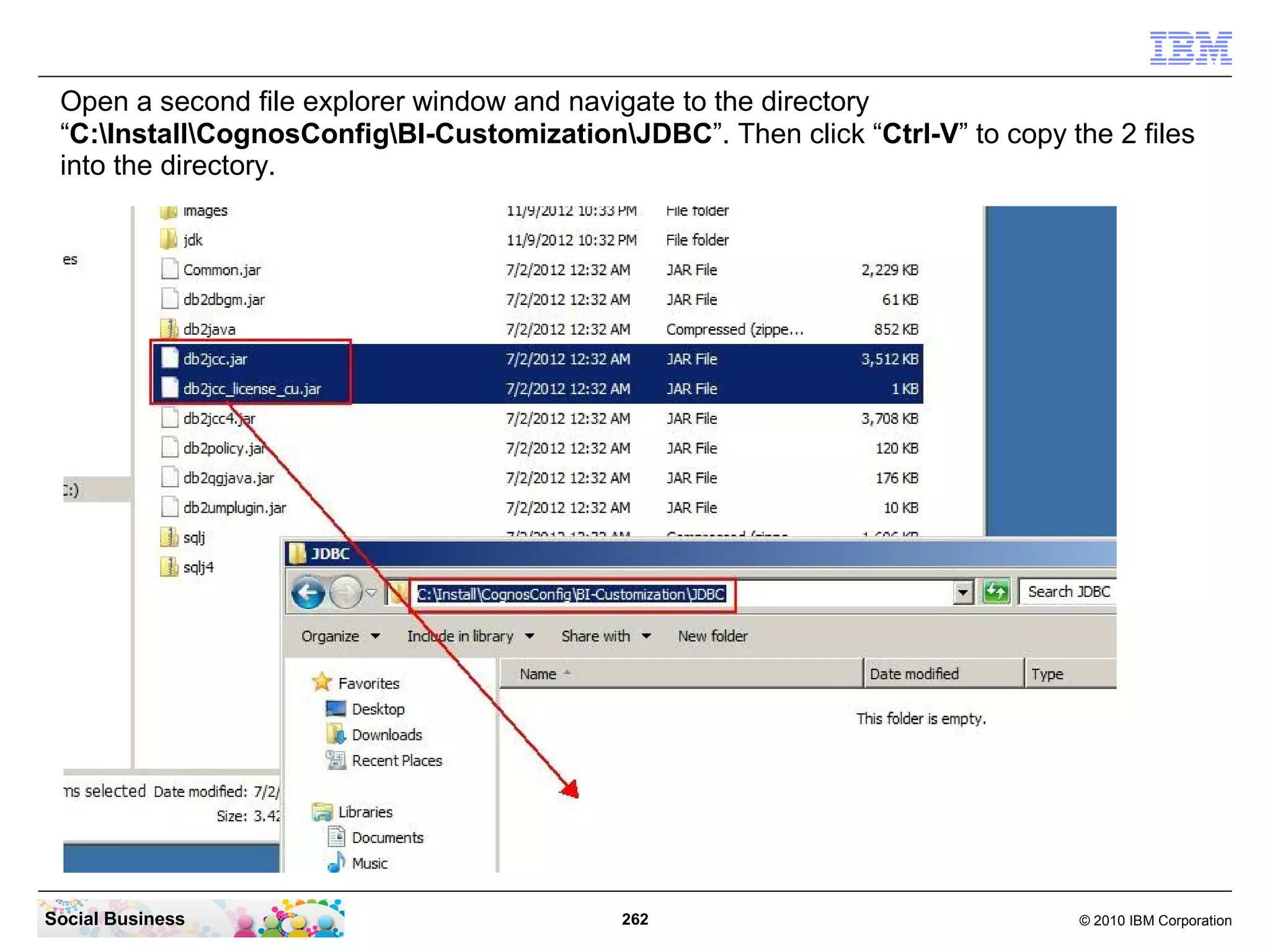Select db2umplugin.jar file
This screenshot has width=1270, height=952.
(x=234, y=508)
